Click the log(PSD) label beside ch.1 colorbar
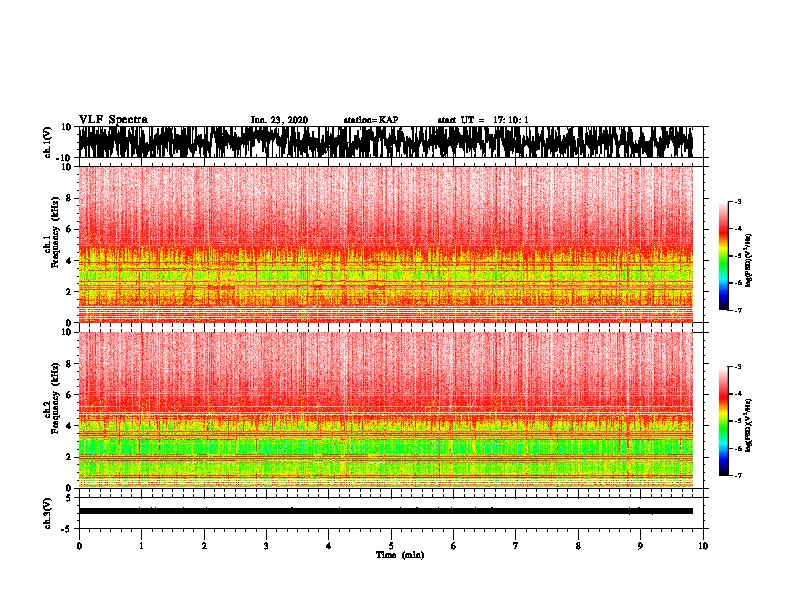Image resolution: width=792 pixels, height=612 pixels. (x=748, y=261)
